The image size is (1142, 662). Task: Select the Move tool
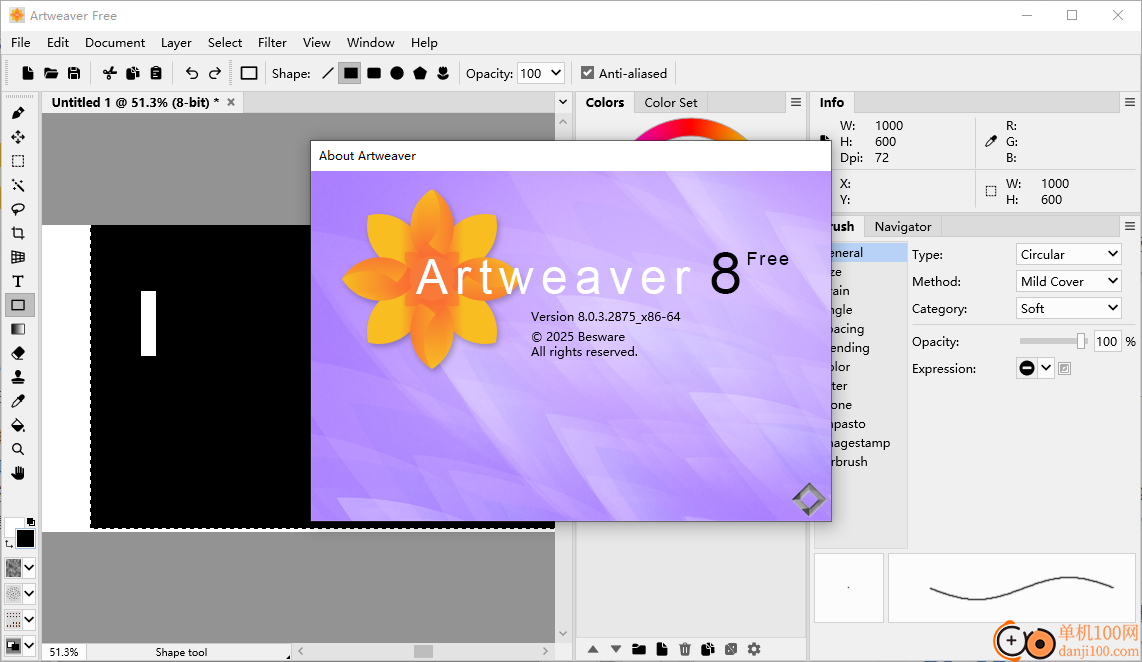pos(18,137)
